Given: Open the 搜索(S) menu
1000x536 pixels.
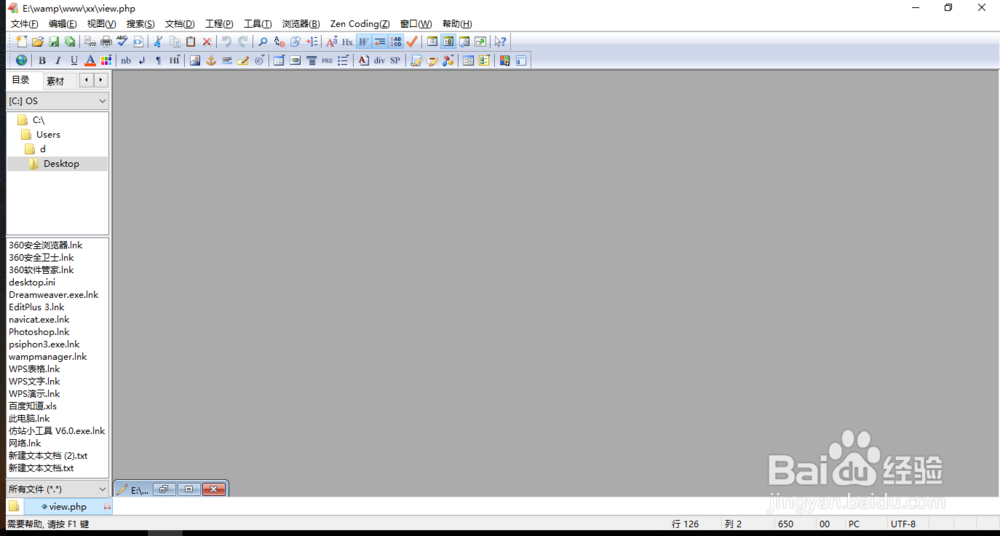Looking at the screenshot, I should point(140,24).
